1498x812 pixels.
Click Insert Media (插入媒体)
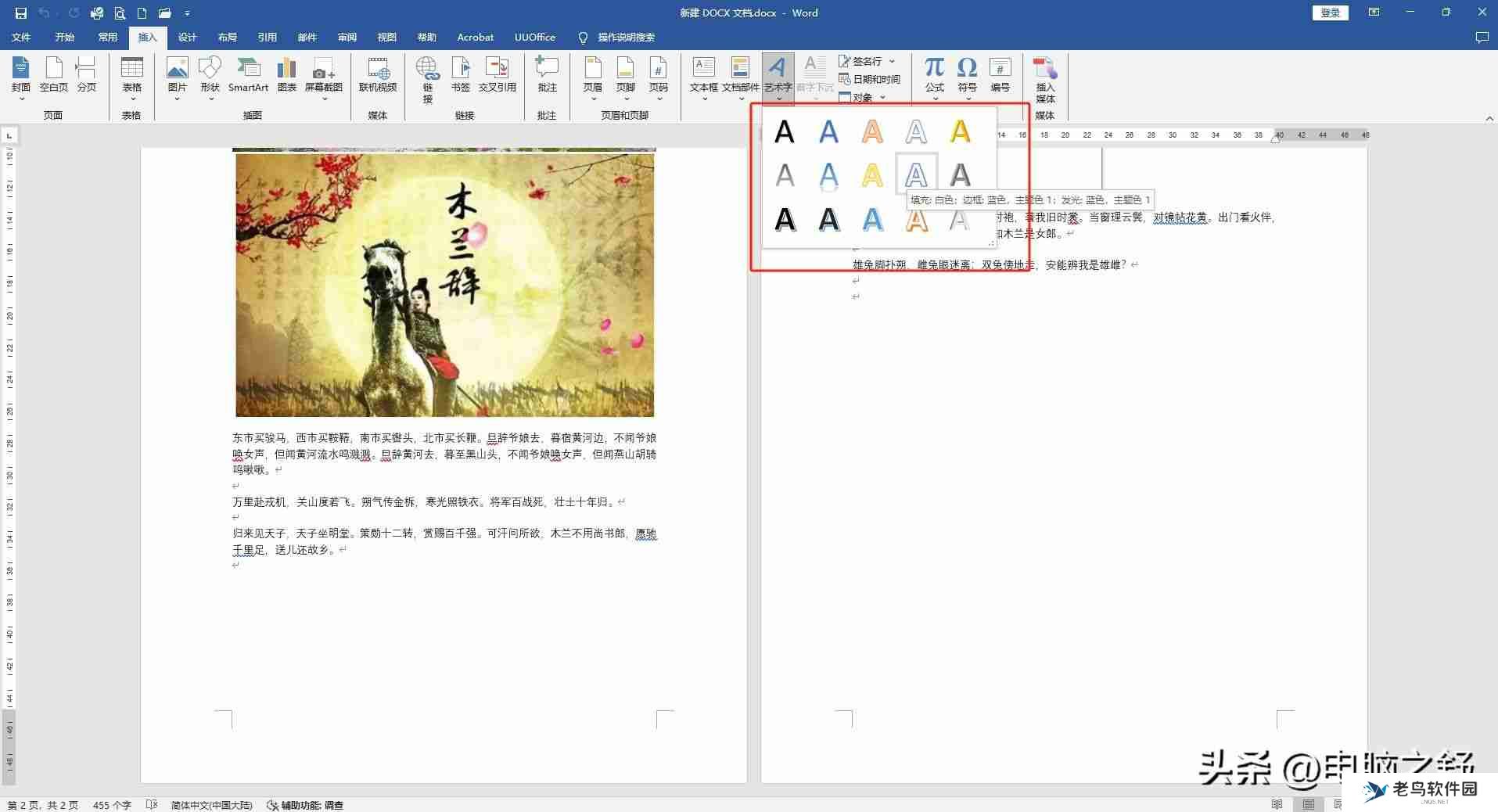coord(1046,80)
